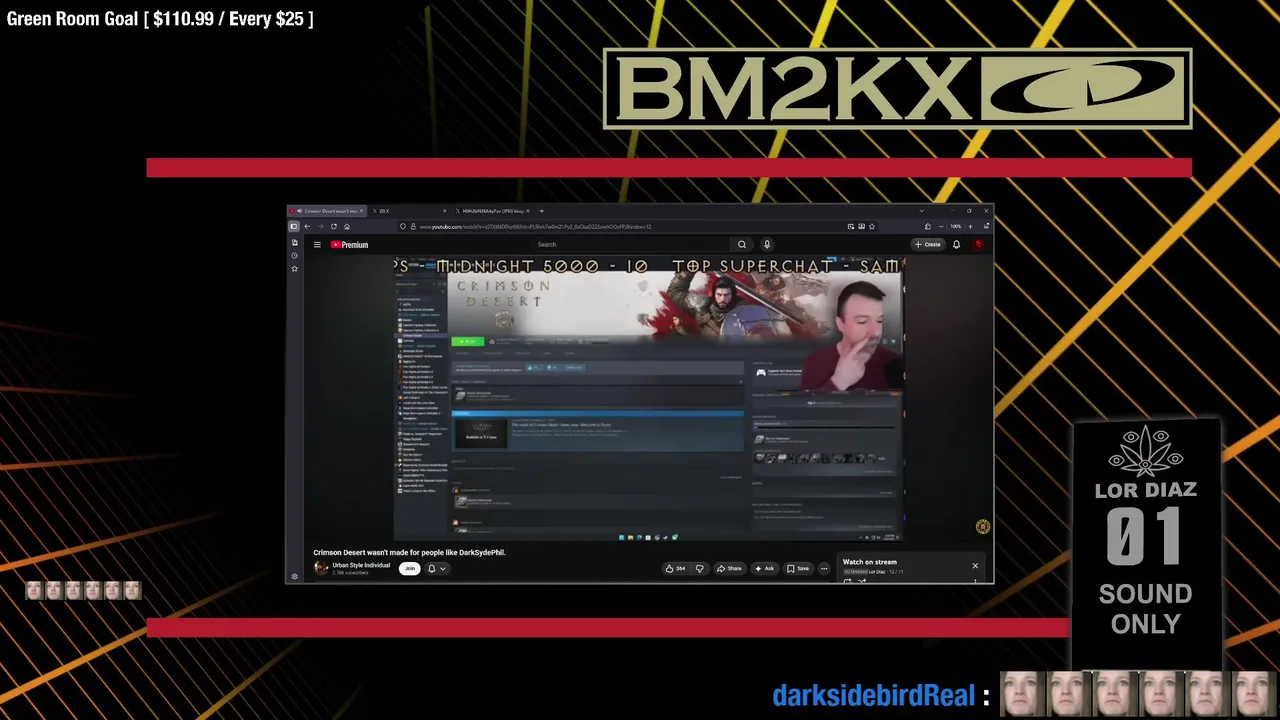Open YouTube notifications bell in the header
The image size is (1280, 720).
click(x=956, y=244)
